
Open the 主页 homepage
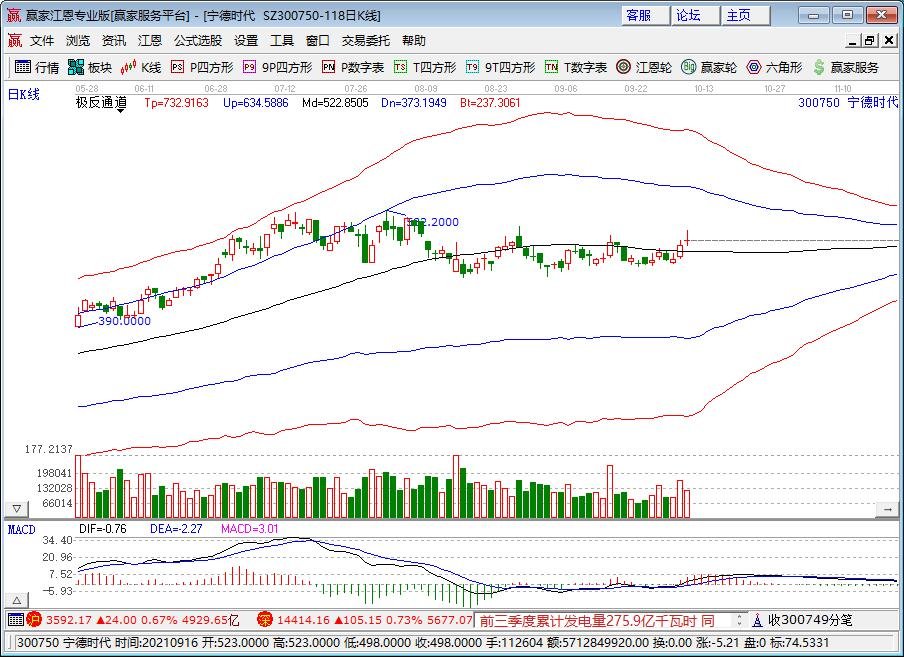pyautogui.click(x=744, y=15)
